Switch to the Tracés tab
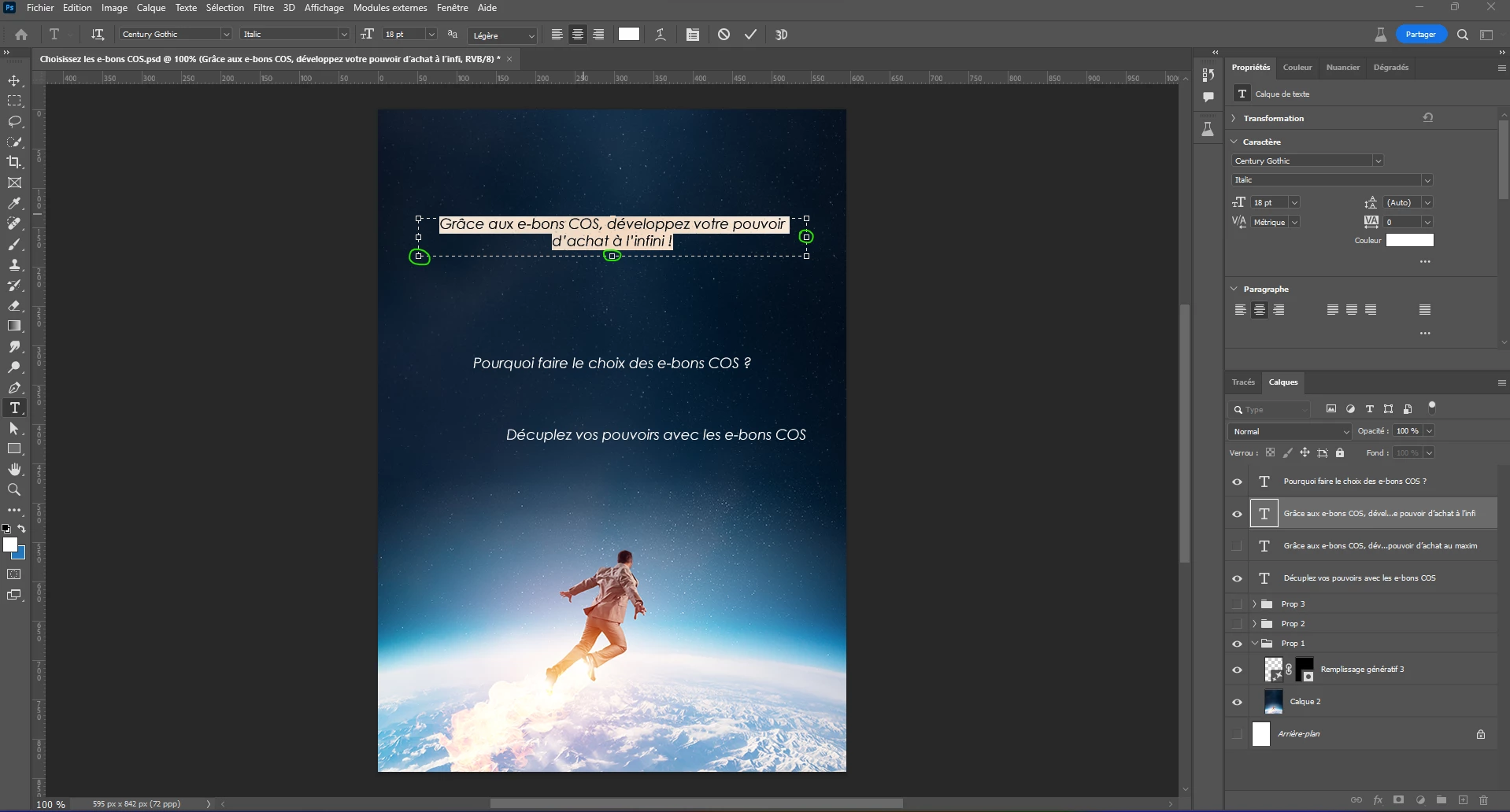 (1243, 382)
